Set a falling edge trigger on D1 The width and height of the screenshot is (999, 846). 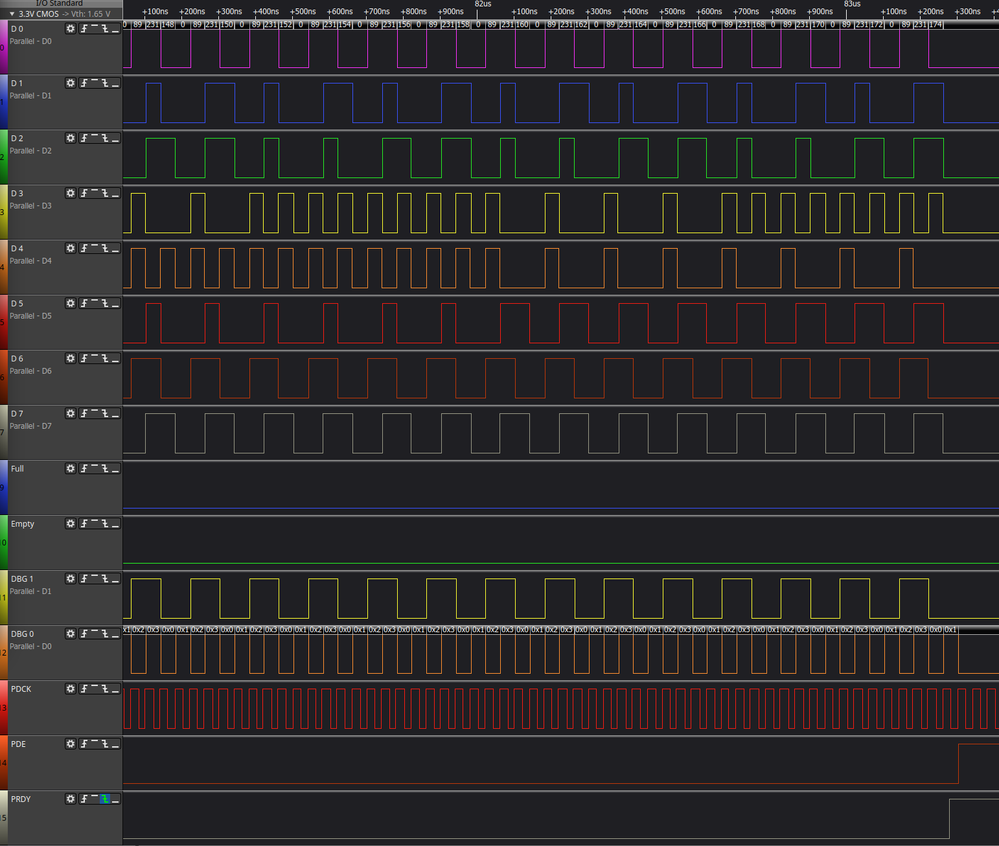coord(105,84)
